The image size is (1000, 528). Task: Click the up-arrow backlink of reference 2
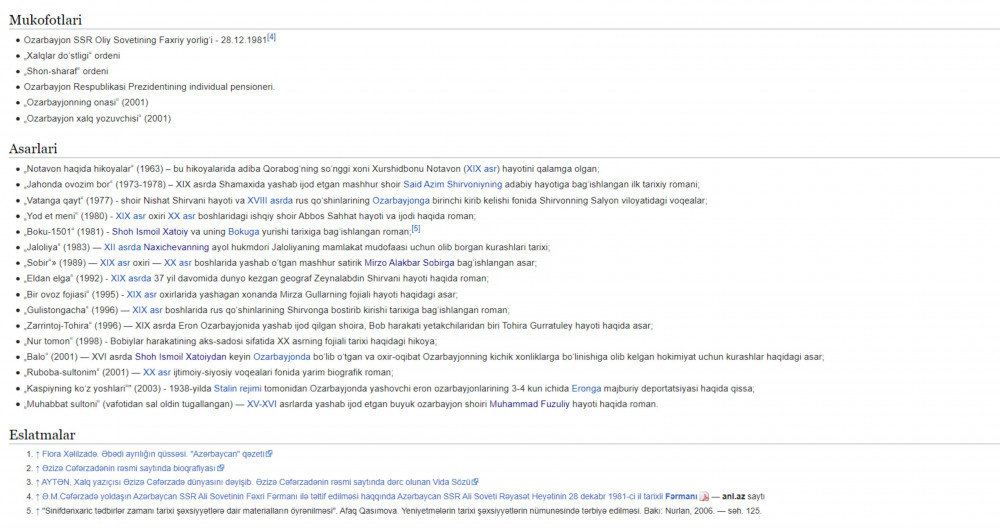(38, 468)
